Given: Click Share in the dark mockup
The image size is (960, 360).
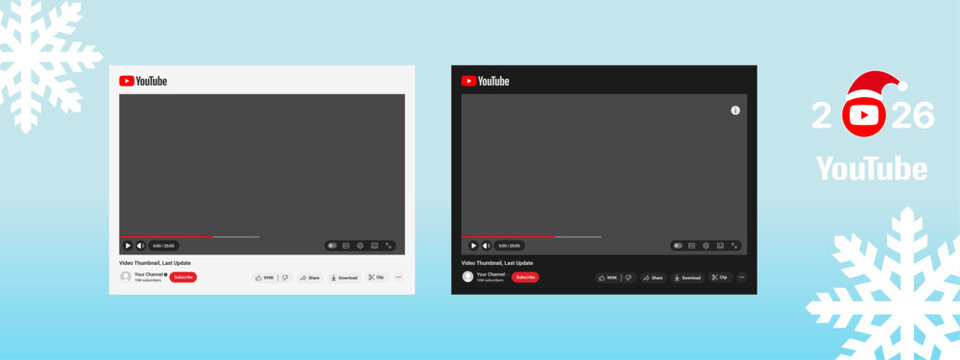Looking at the screenshot, I should click(653, 277).
